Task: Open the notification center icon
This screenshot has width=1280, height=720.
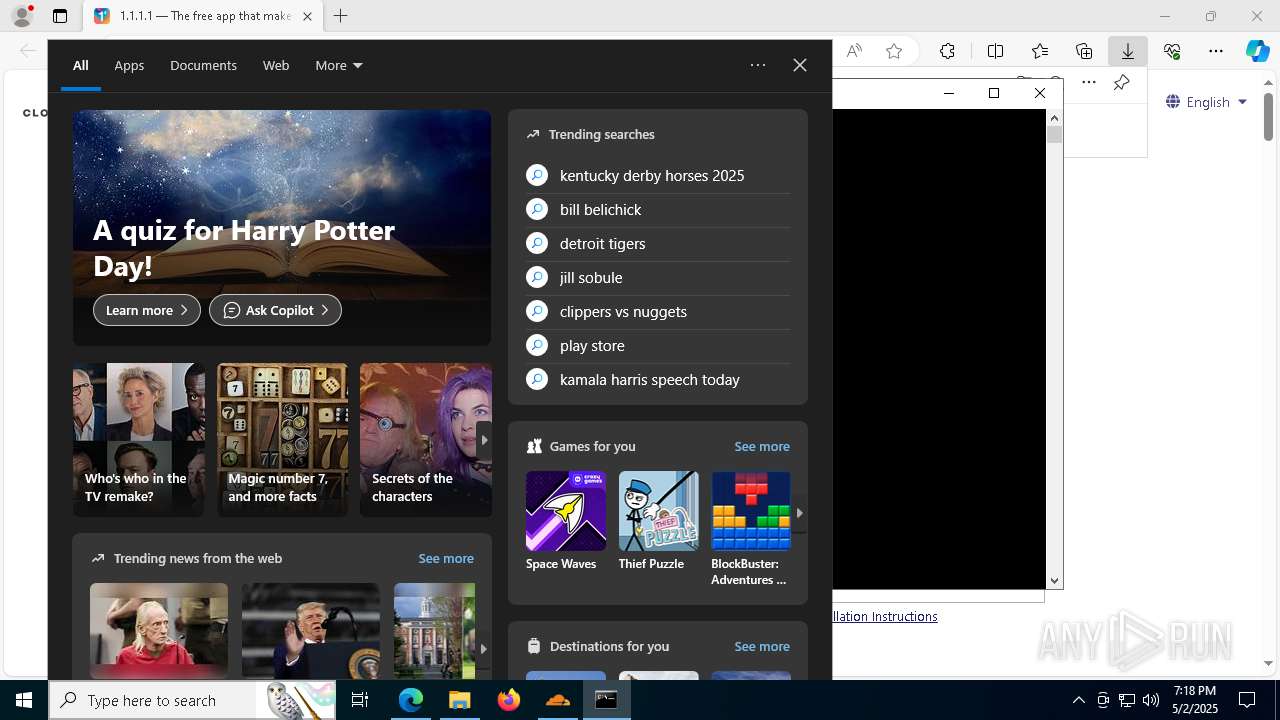Action: click(1247, 700)
